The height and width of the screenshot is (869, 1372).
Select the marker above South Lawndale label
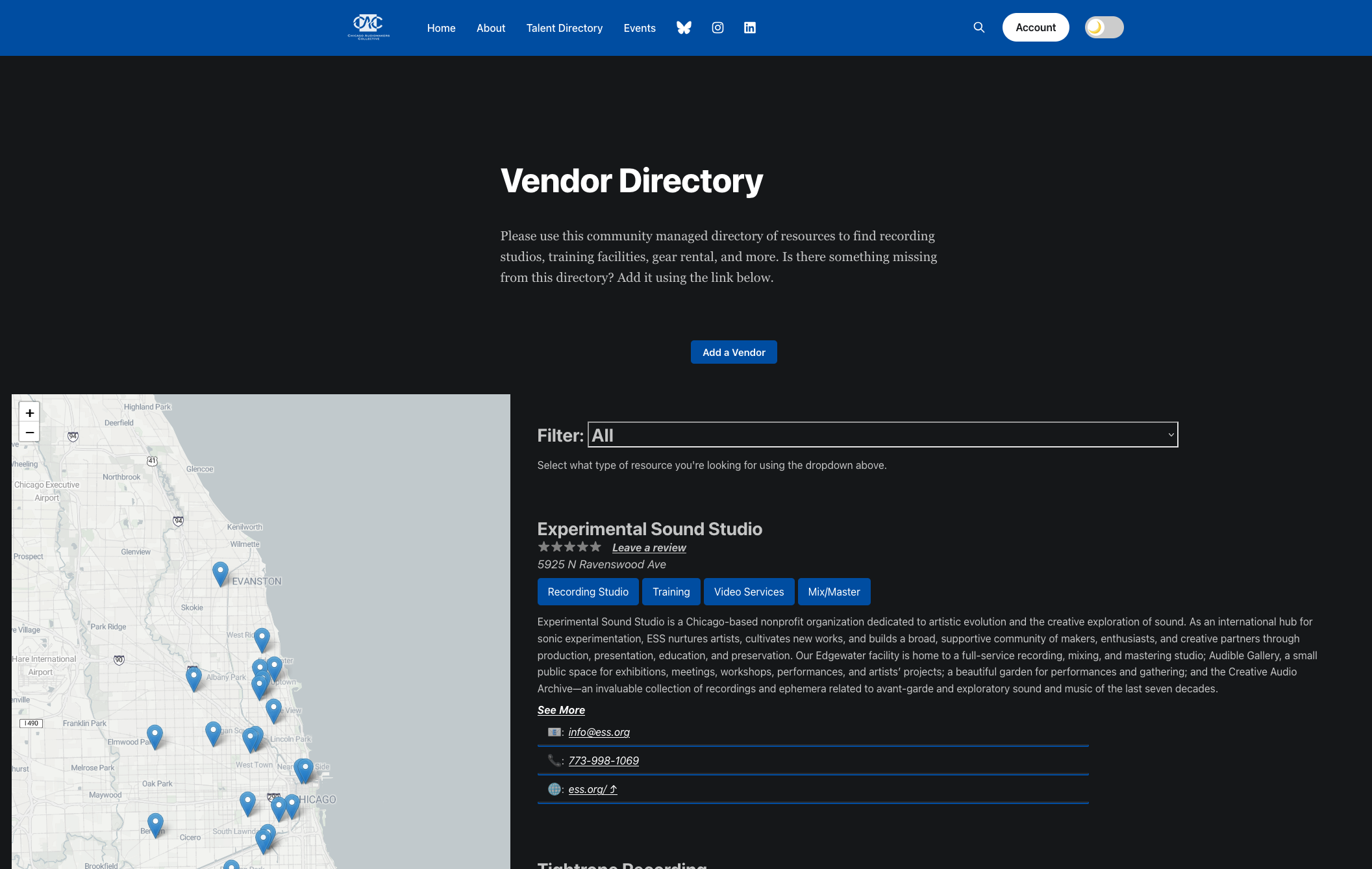click(x=247, y=803)
